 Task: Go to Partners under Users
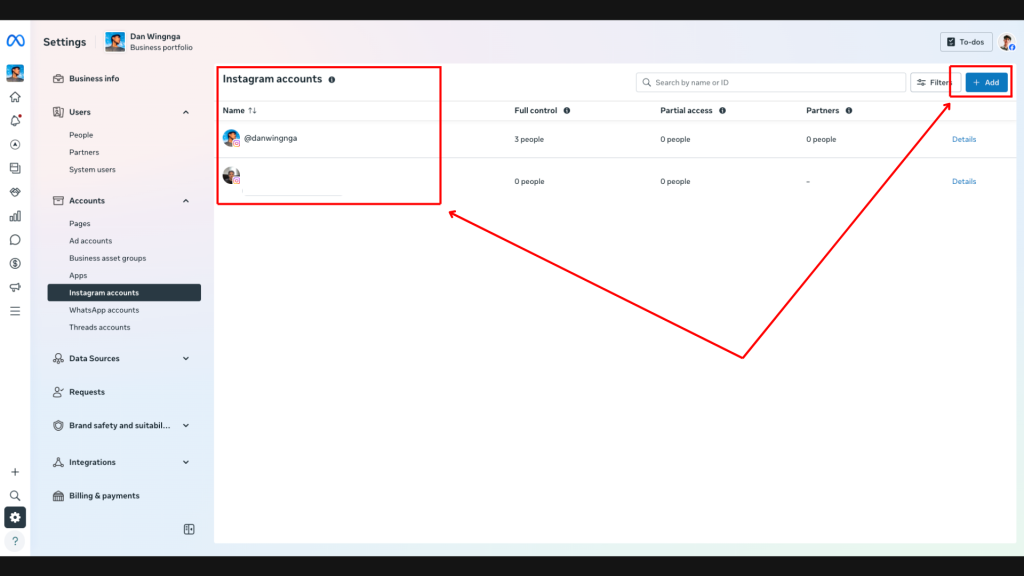84,152
